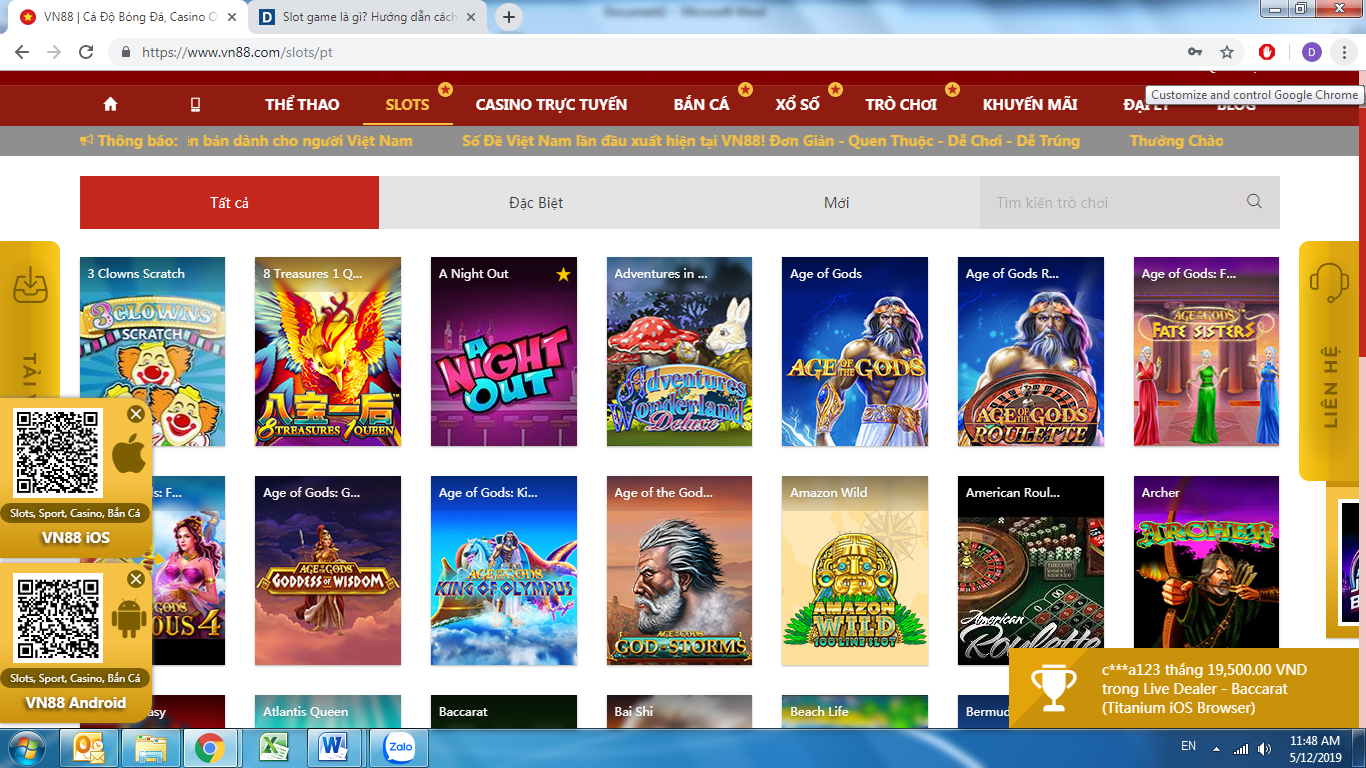The image size is (1366, 768).
Task: Open Age of Gods Goddess of Wisdom
Action: point(328,570)
